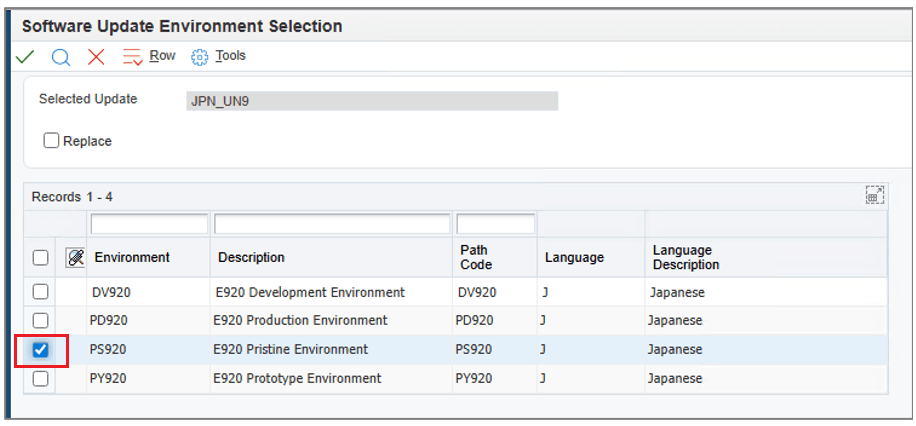This screenshot has width=916, height=426.
Task: Check the DV920 environment row checkbox
Action: (x=41, y=292)
